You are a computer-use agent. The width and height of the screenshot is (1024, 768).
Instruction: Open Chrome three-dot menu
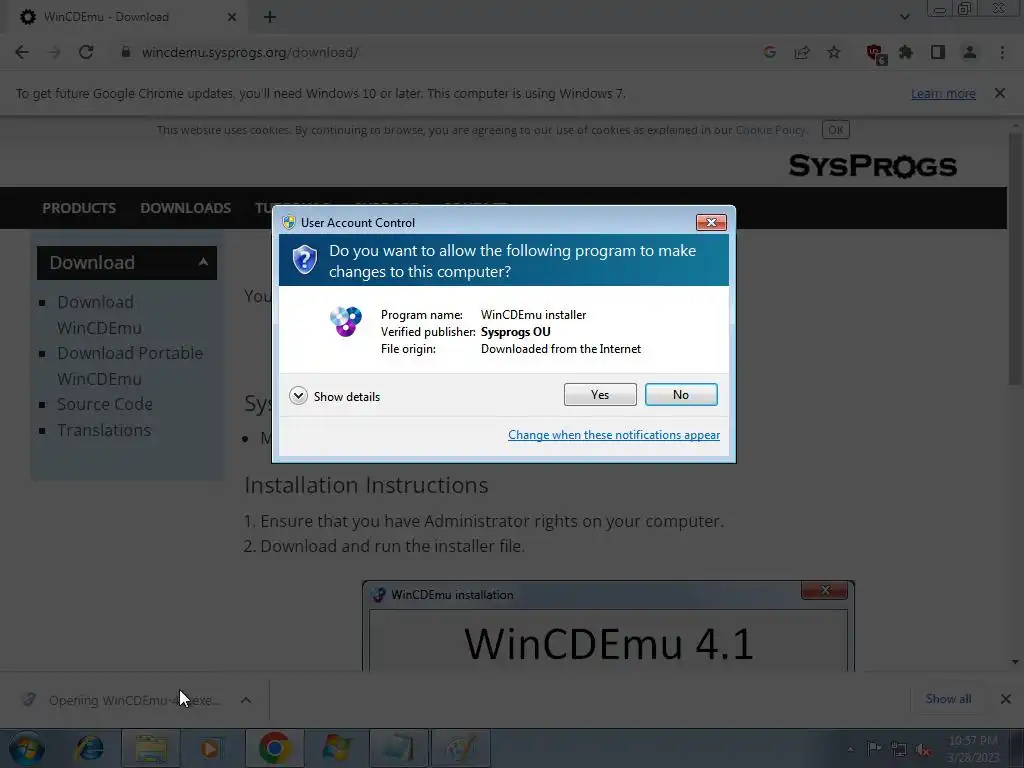(1002, 52)
